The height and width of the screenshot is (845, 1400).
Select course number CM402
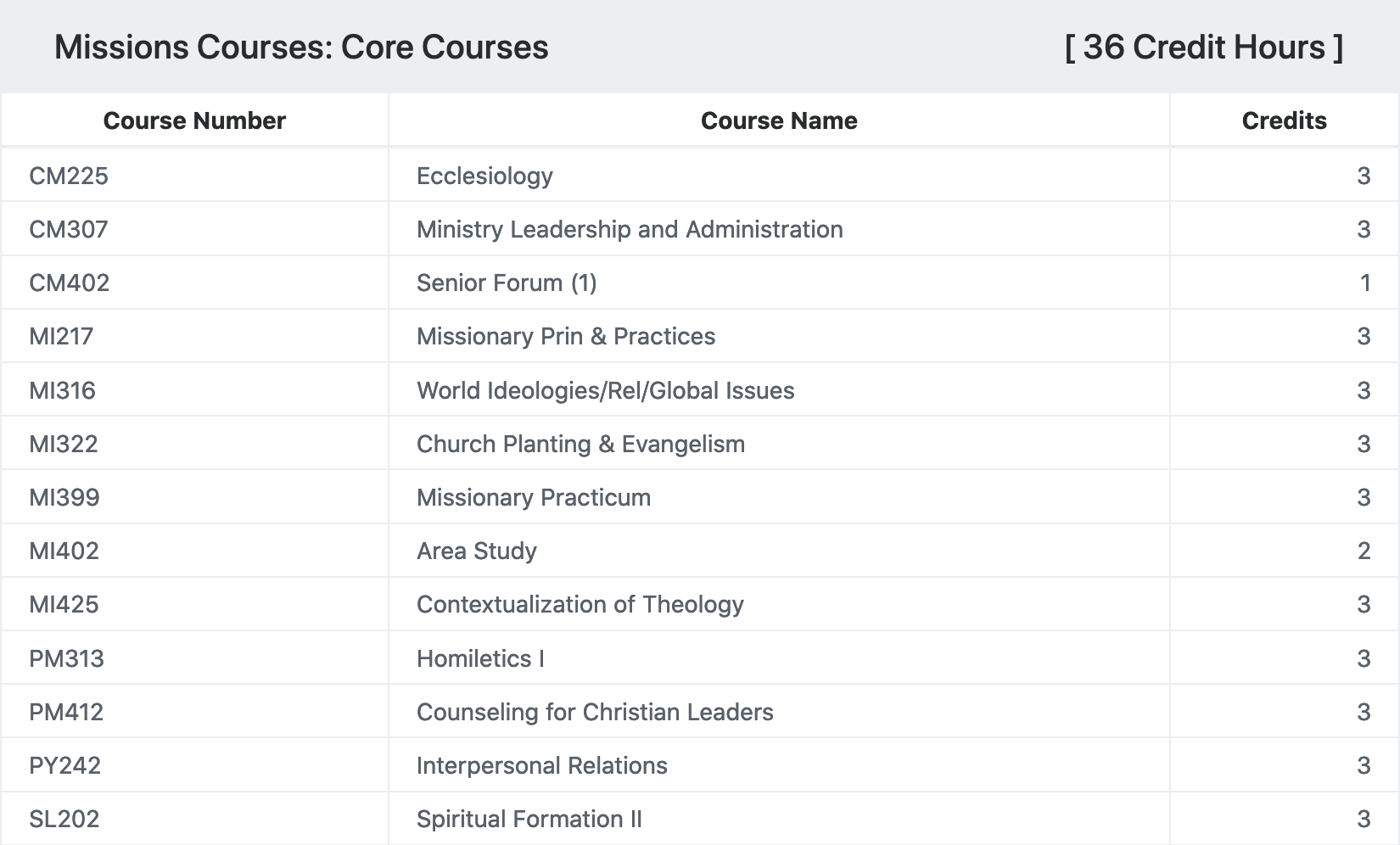pos(70,283)
